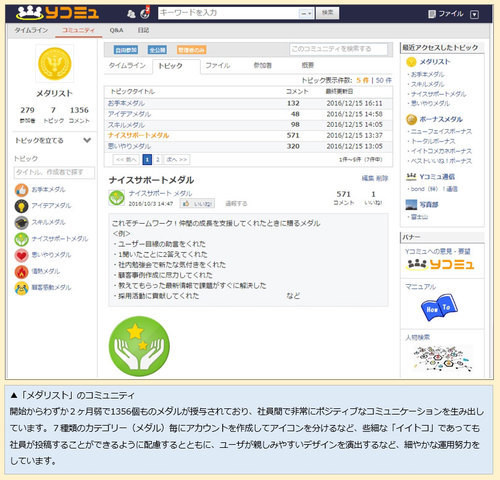
Task: Click the blue 自由参加 badge
Action: [x=126, y=50]
